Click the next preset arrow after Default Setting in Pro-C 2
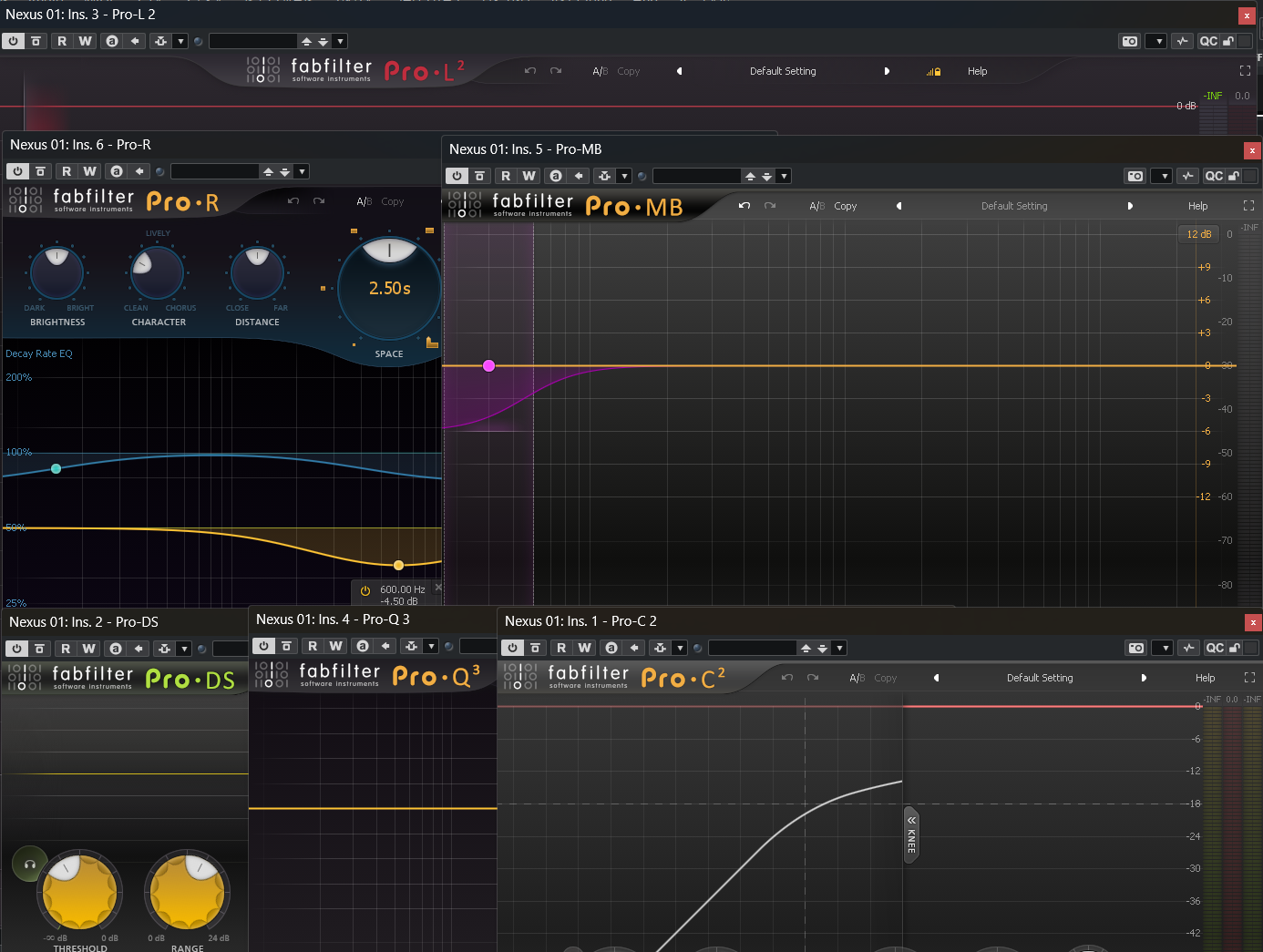 click(x=1145, y=678)
